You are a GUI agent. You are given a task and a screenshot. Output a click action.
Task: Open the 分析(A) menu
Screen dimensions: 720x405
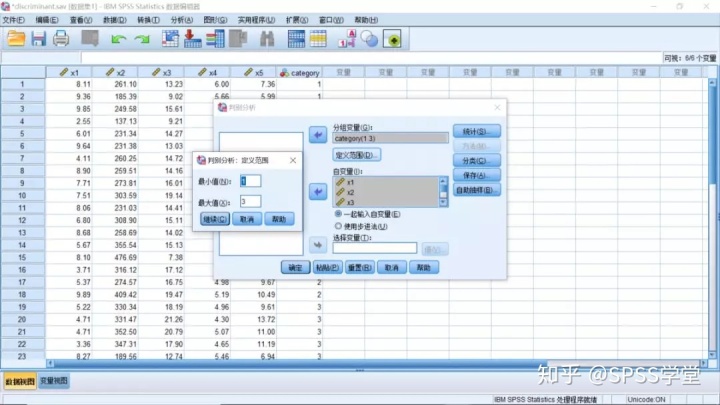point(182,20)
